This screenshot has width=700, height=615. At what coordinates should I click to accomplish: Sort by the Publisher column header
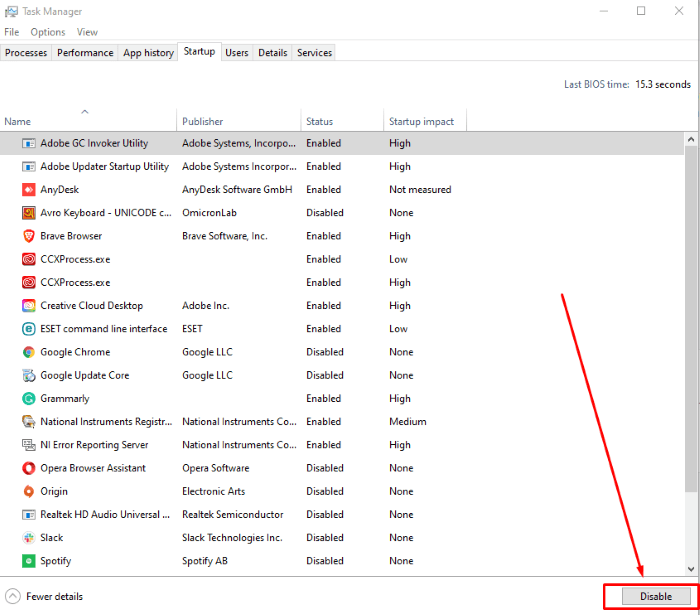click(x=239, y=120)
